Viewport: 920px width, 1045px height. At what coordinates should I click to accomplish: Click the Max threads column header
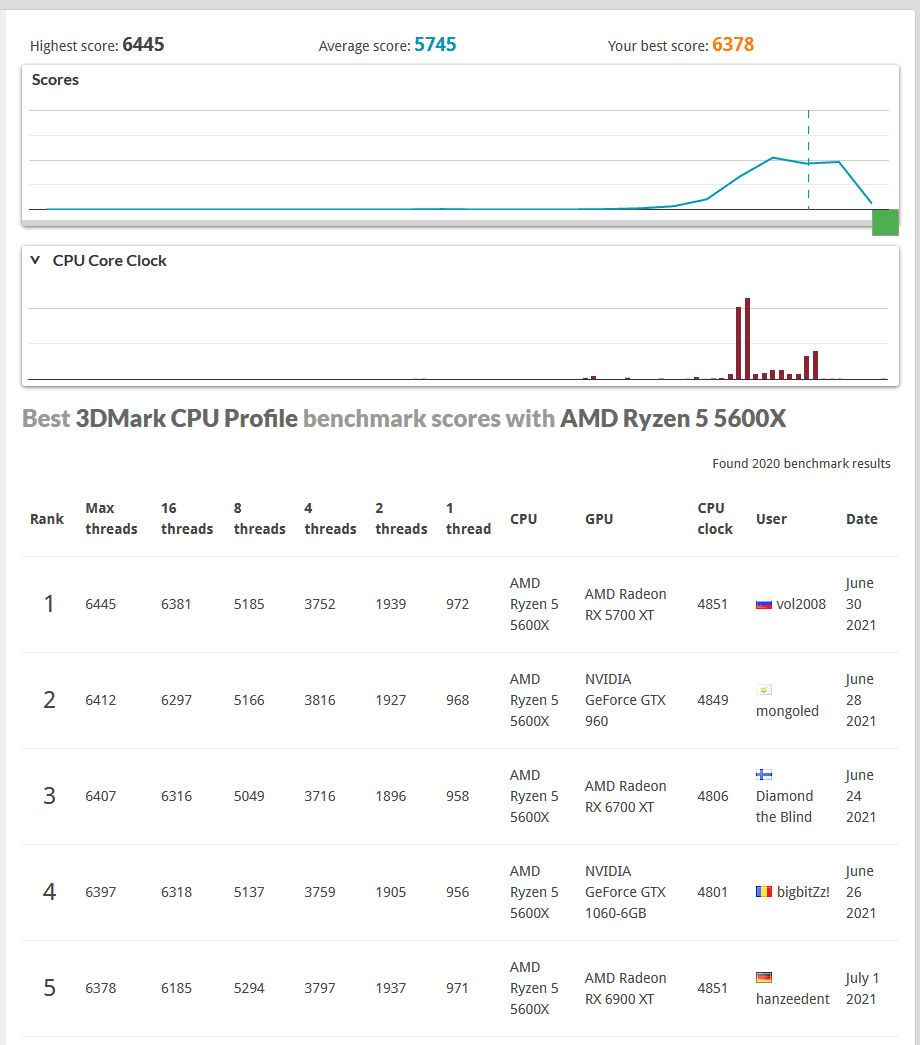tap(111, 519)
